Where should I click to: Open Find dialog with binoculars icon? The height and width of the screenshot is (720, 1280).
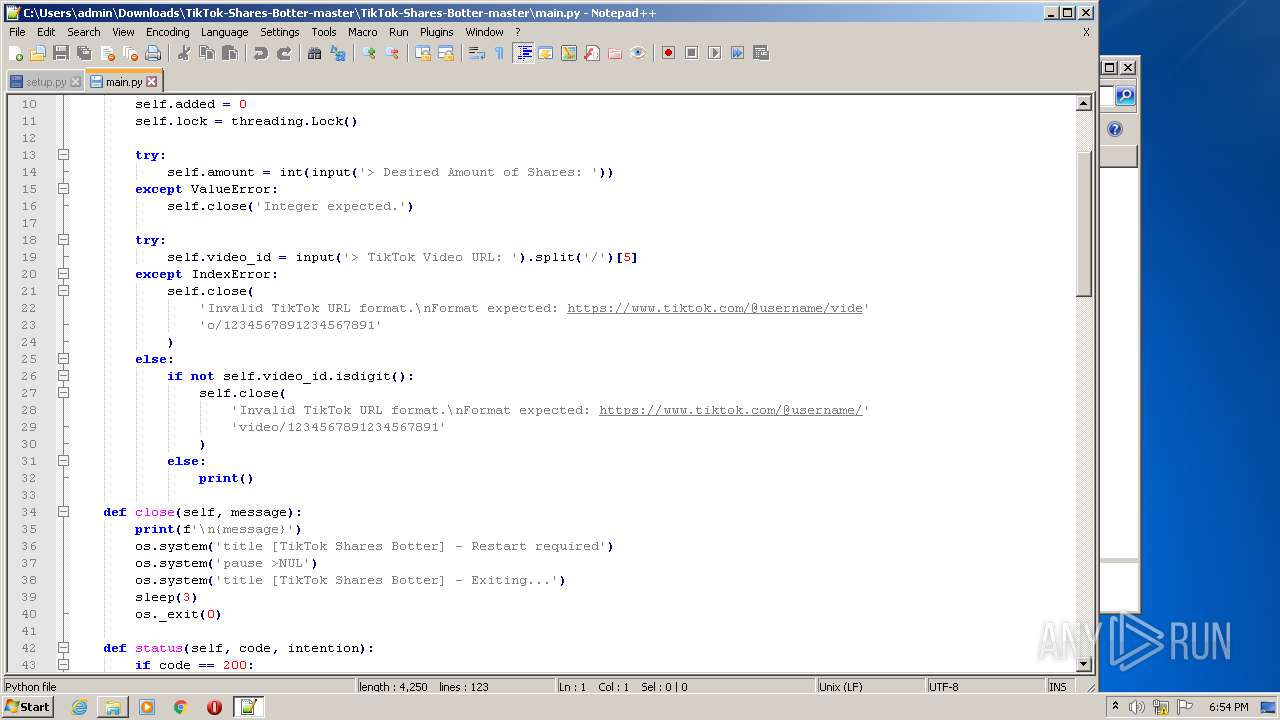pos(314,53)
